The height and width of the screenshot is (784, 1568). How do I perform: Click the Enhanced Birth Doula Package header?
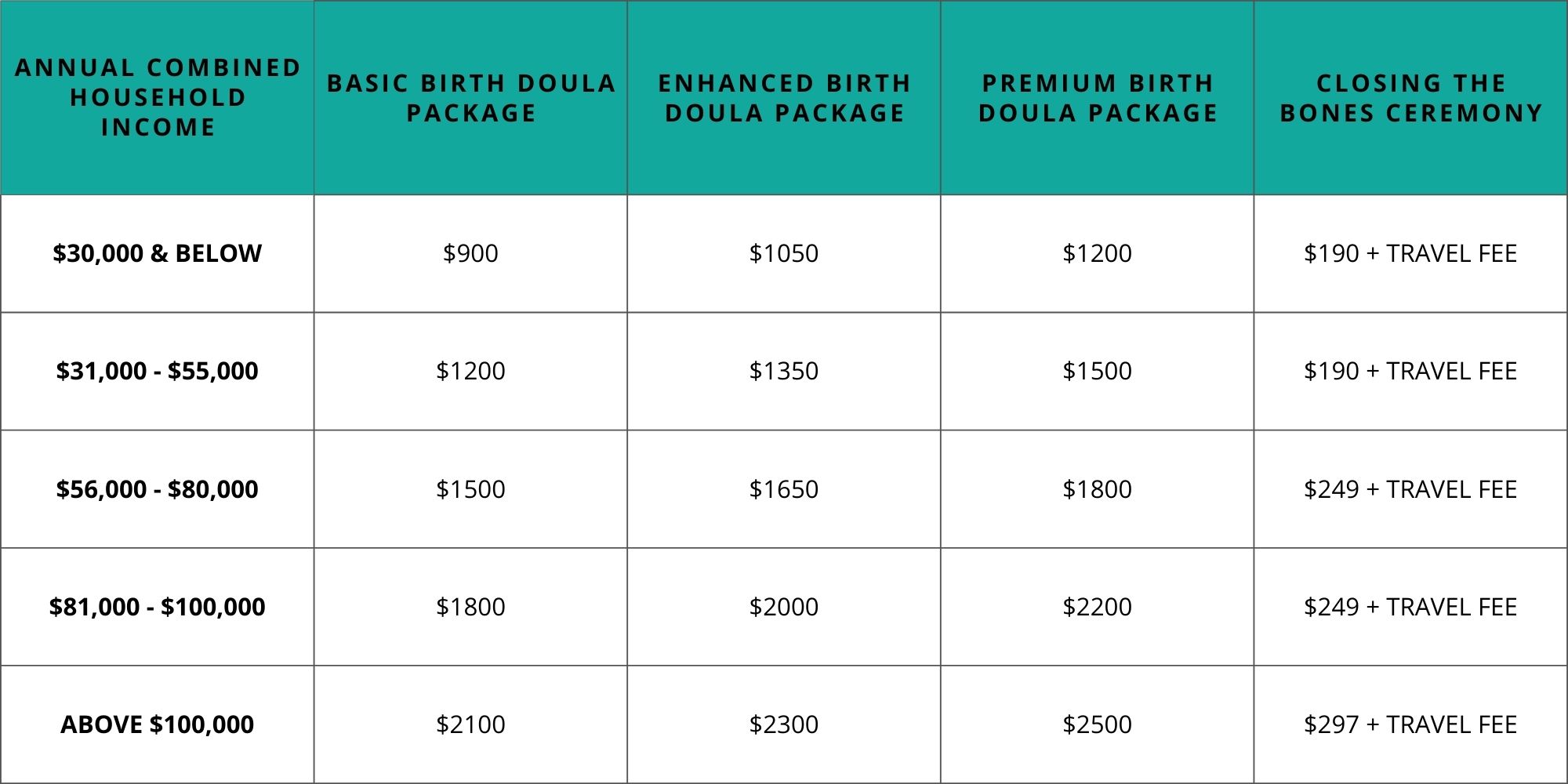pos(784,98)
